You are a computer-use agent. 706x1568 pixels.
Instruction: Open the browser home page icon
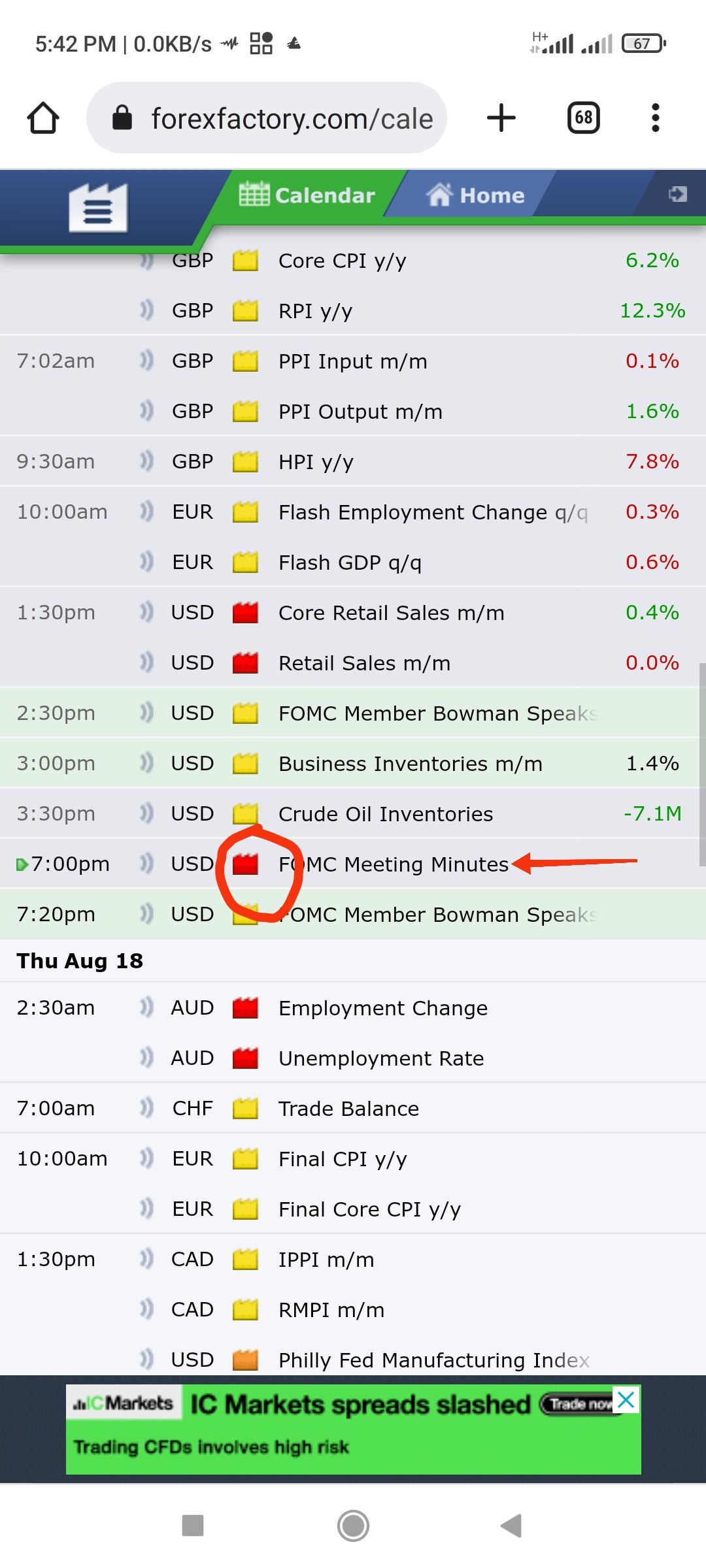pyautogui.click(x=43, y=118)
